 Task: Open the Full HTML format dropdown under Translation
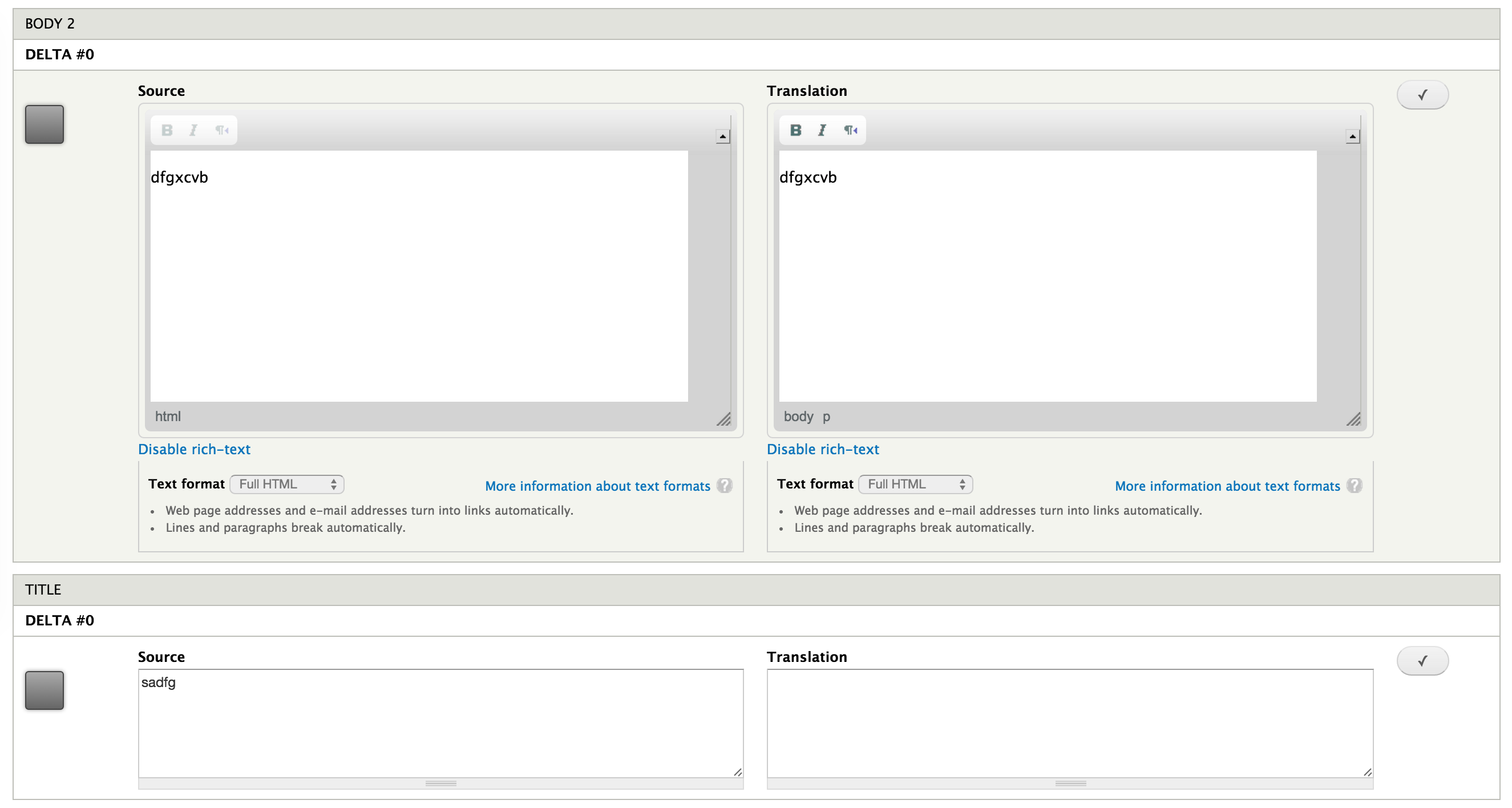pyautogui.click(x=916, y=484)
